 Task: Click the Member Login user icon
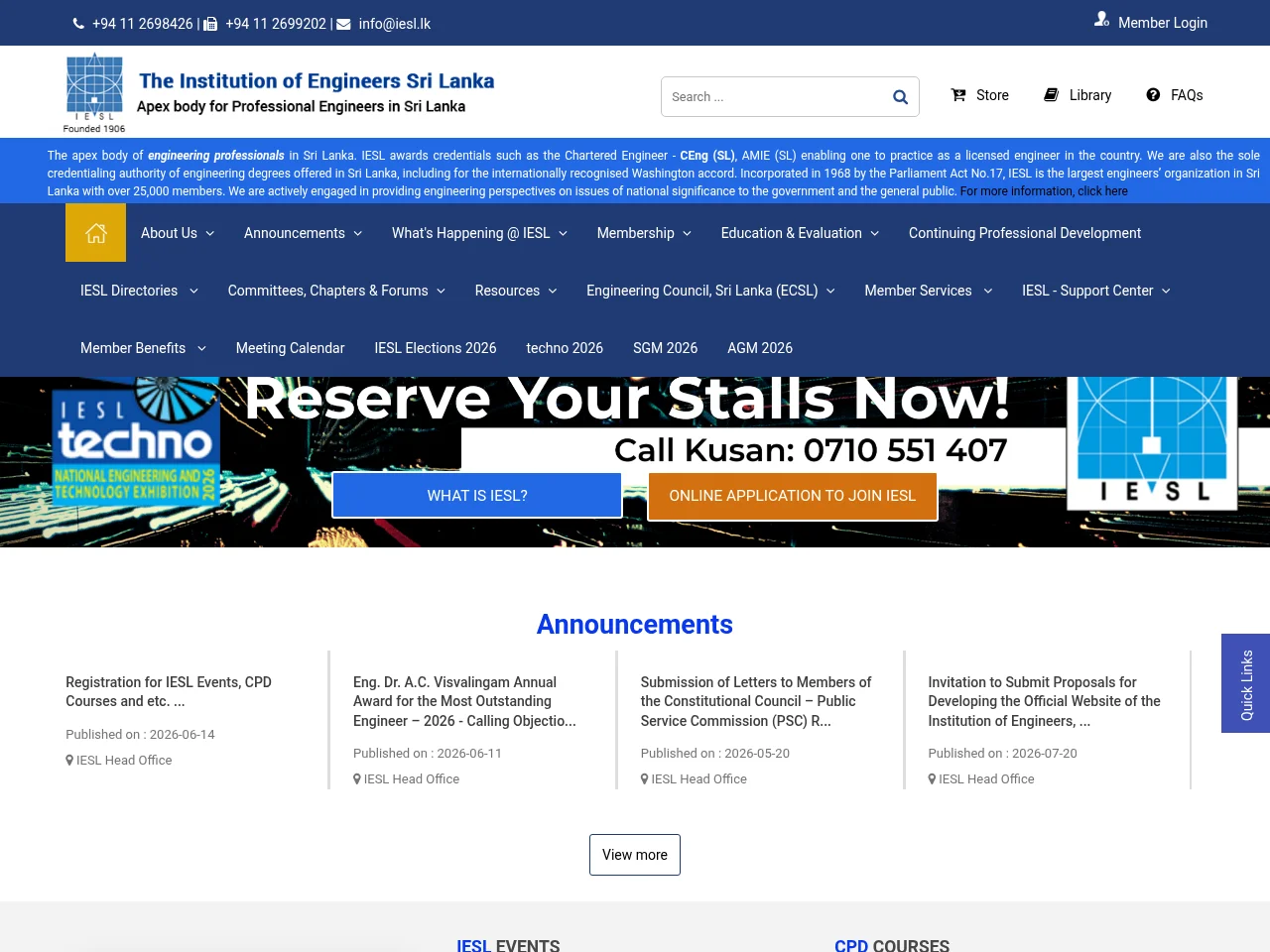click(1101, 19)
